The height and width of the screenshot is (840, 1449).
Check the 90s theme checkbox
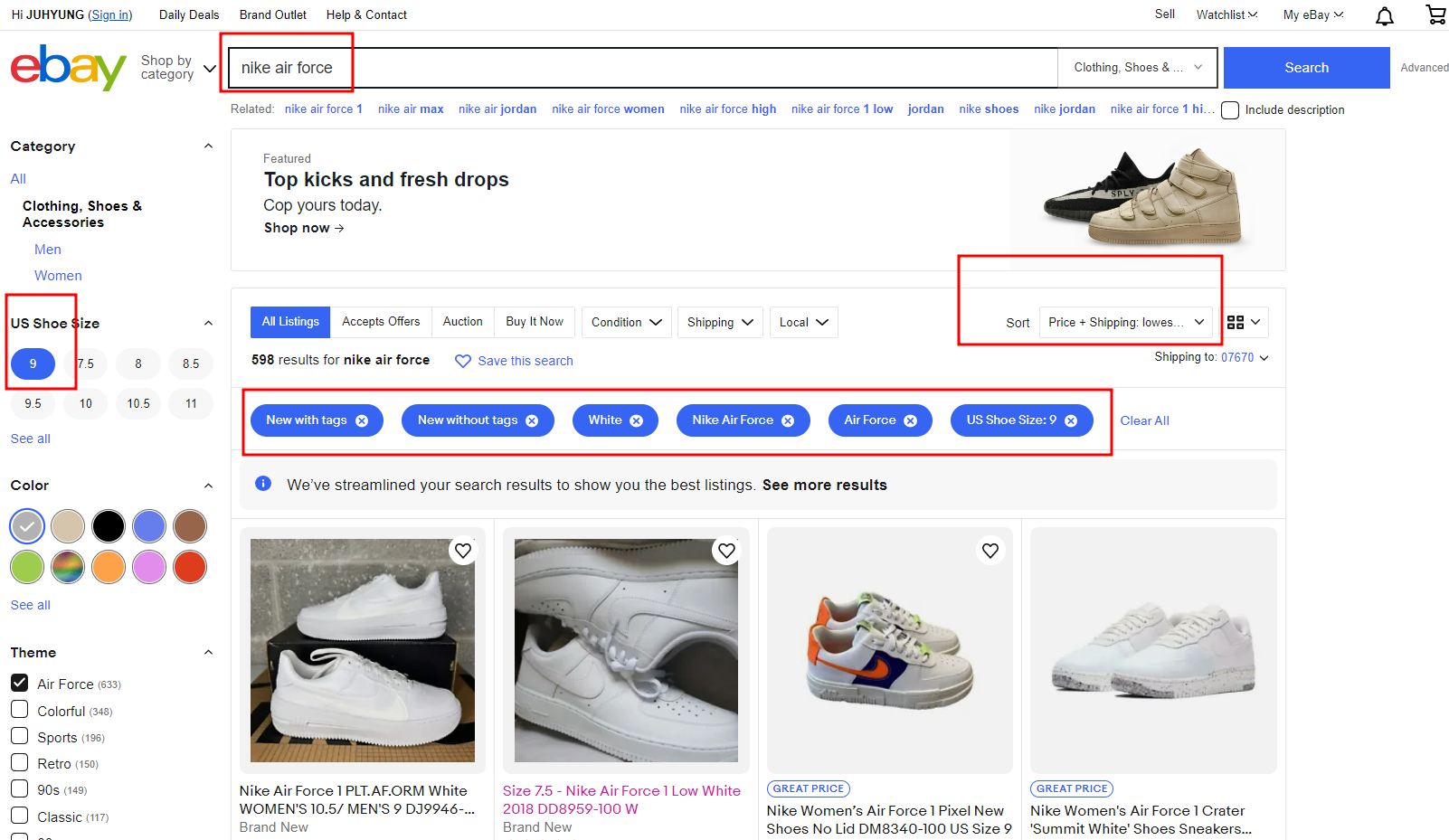pos(20,788)
